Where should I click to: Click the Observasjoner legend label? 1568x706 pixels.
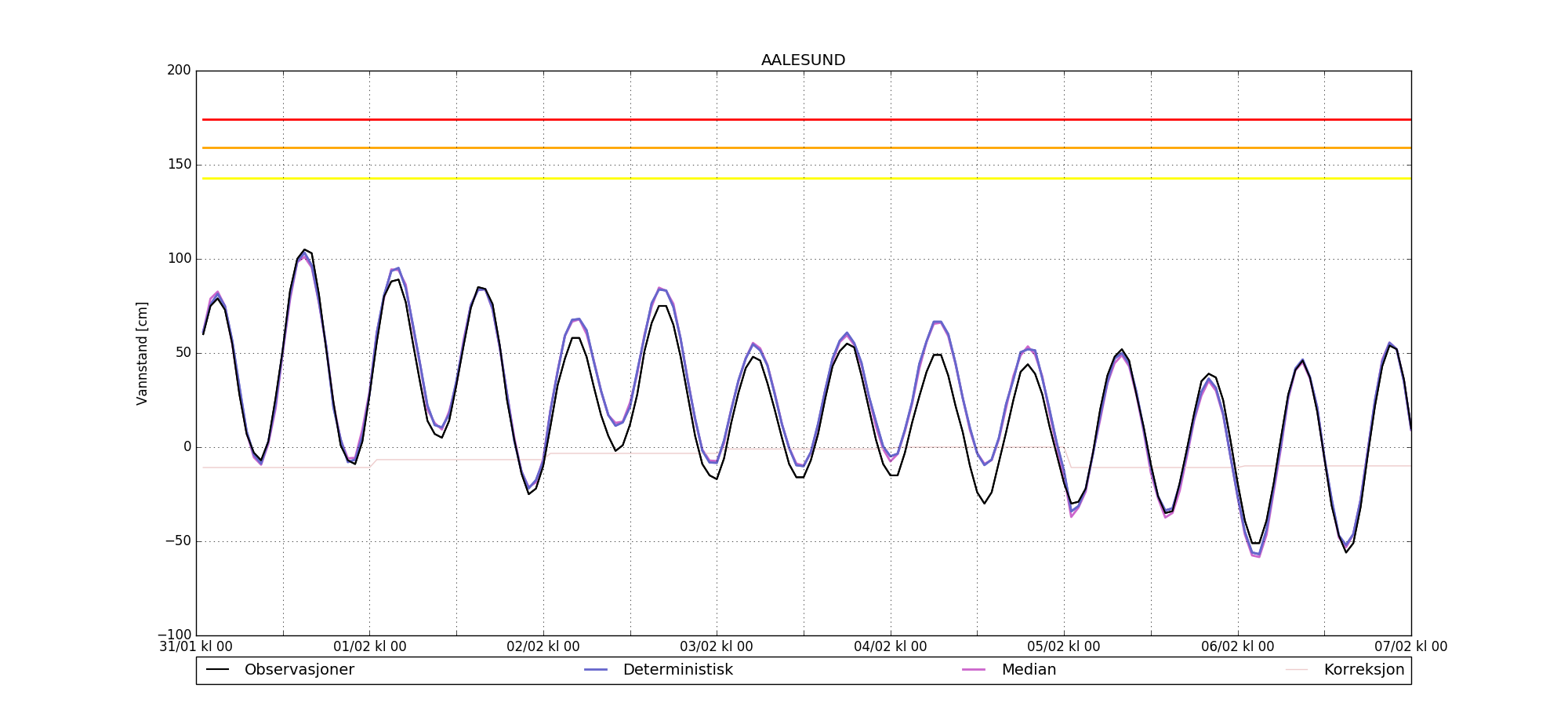pos(299,670)
